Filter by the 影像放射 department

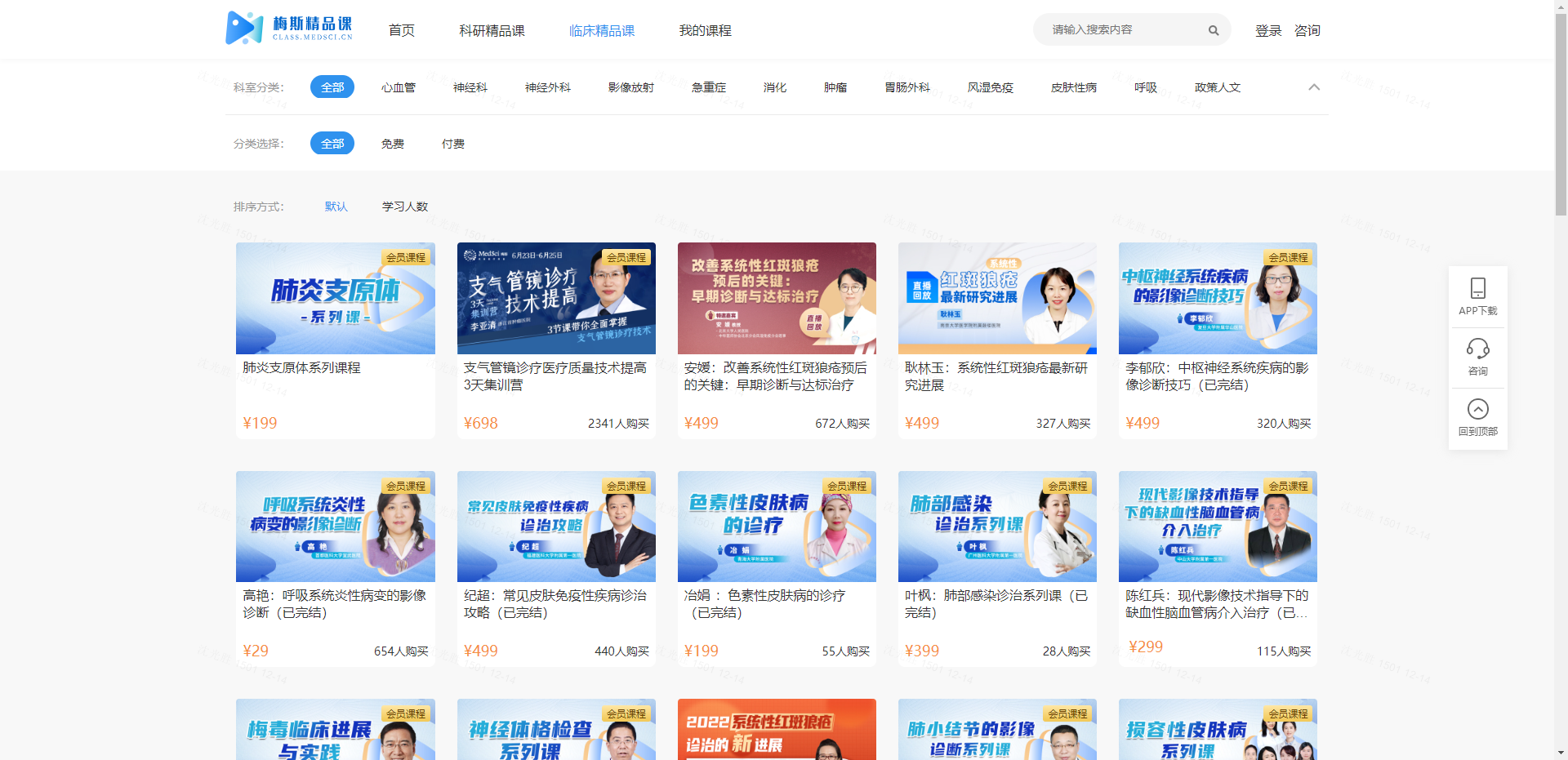(x=631, y=87)
